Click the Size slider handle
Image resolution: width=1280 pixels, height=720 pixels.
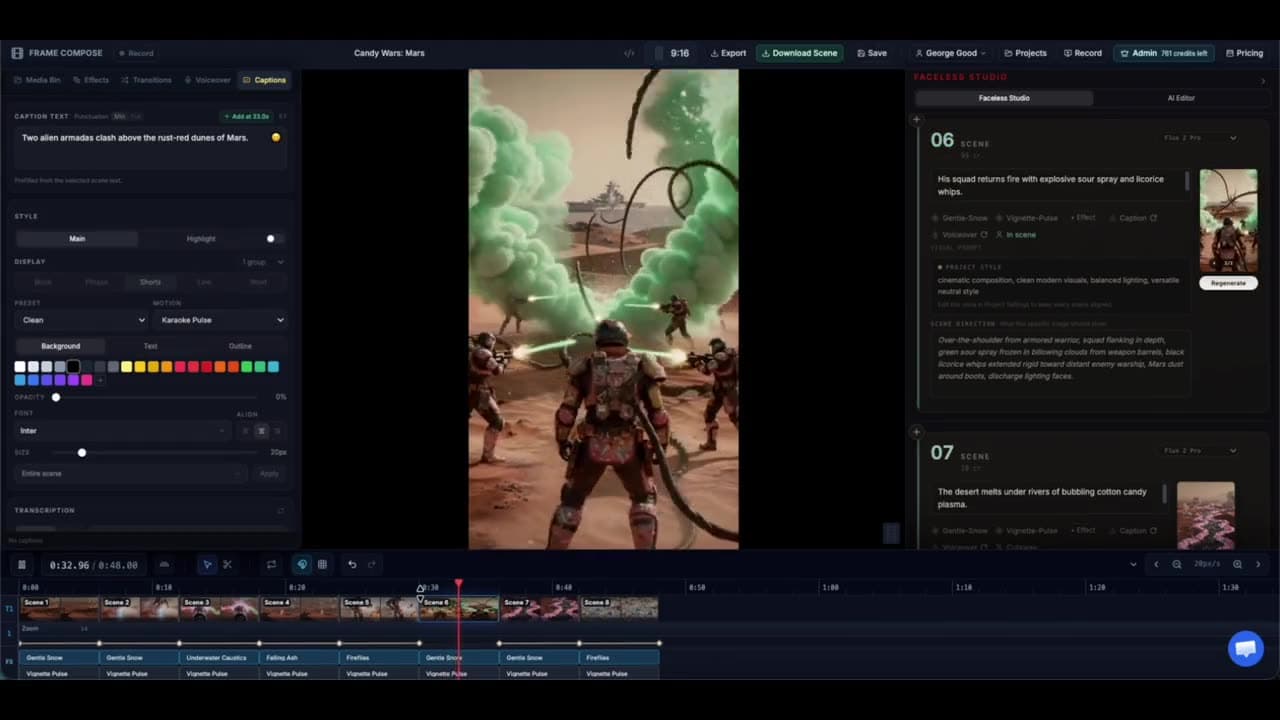point(82,453)
